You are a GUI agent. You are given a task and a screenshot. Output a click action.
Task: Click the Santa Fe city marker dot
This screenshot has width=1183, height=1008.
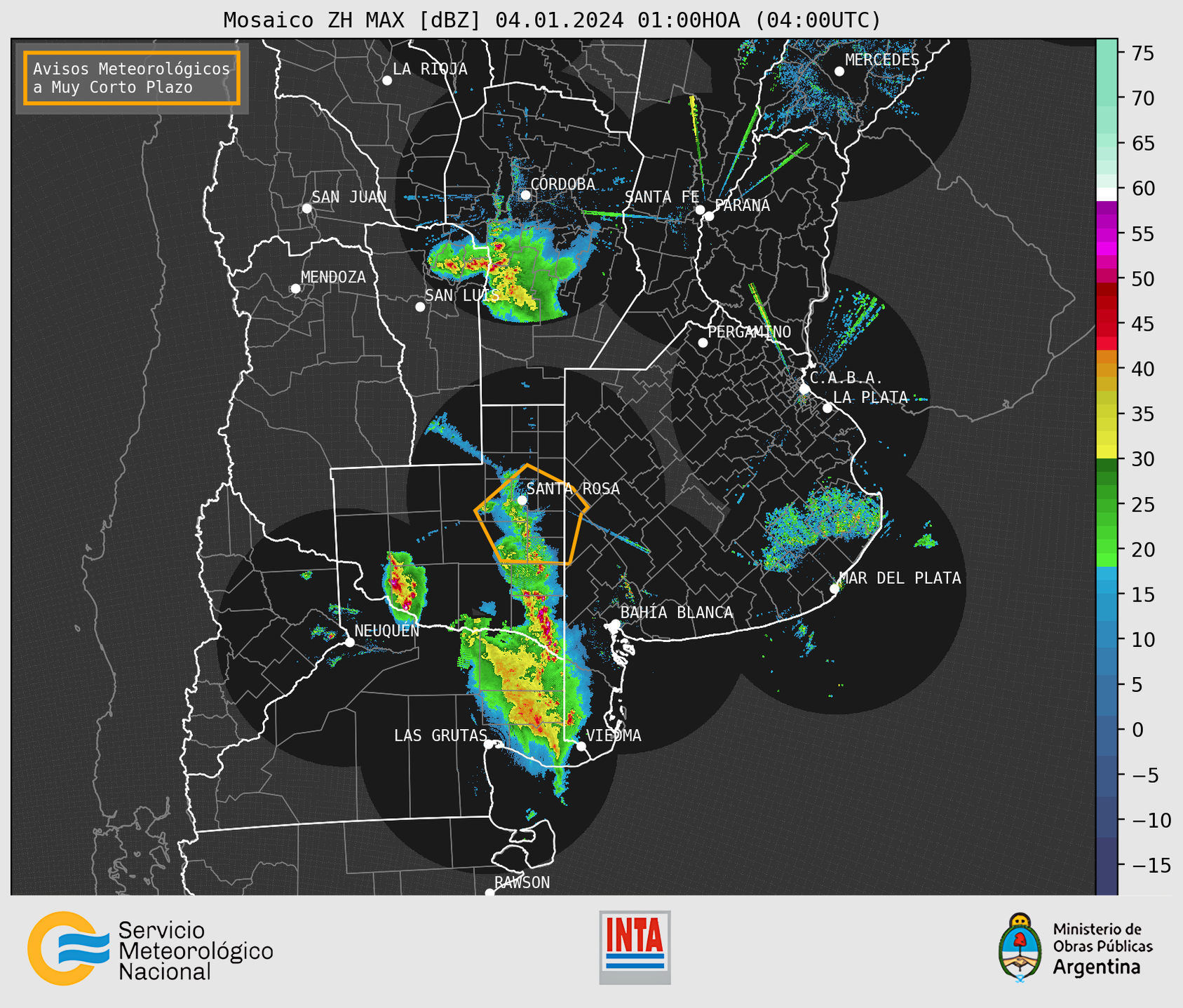pos(700,210)
